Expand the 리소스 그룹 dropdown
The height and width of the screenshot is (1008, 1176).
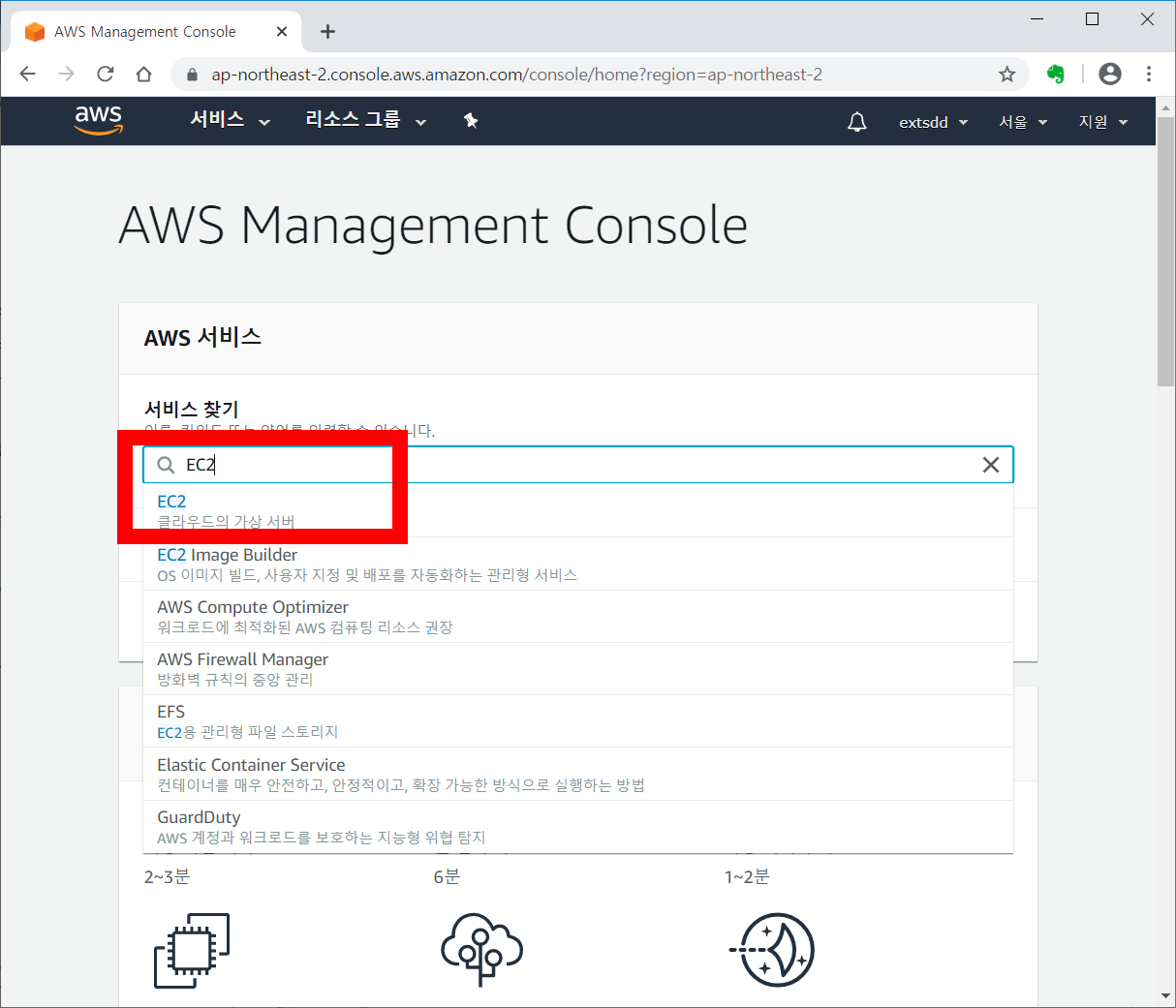click(366, 120)
